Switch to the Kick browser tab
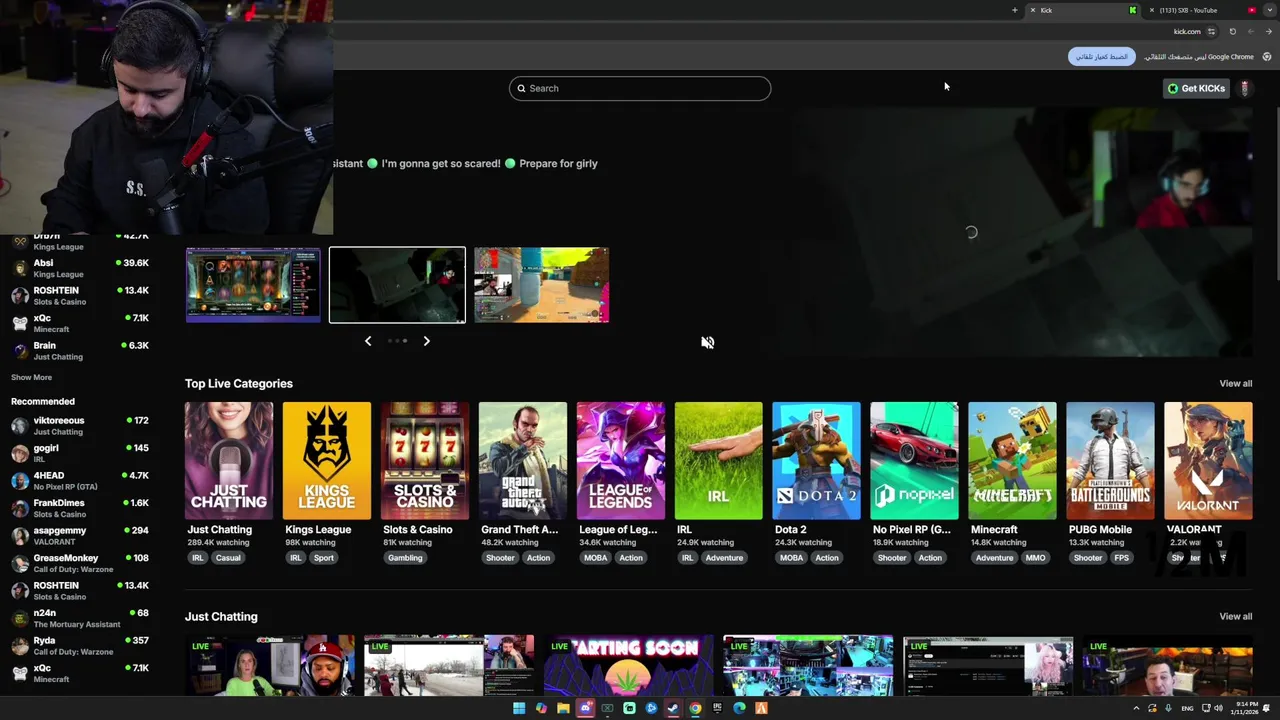This screenshot has width=1280, height=720. [1085, 10]
